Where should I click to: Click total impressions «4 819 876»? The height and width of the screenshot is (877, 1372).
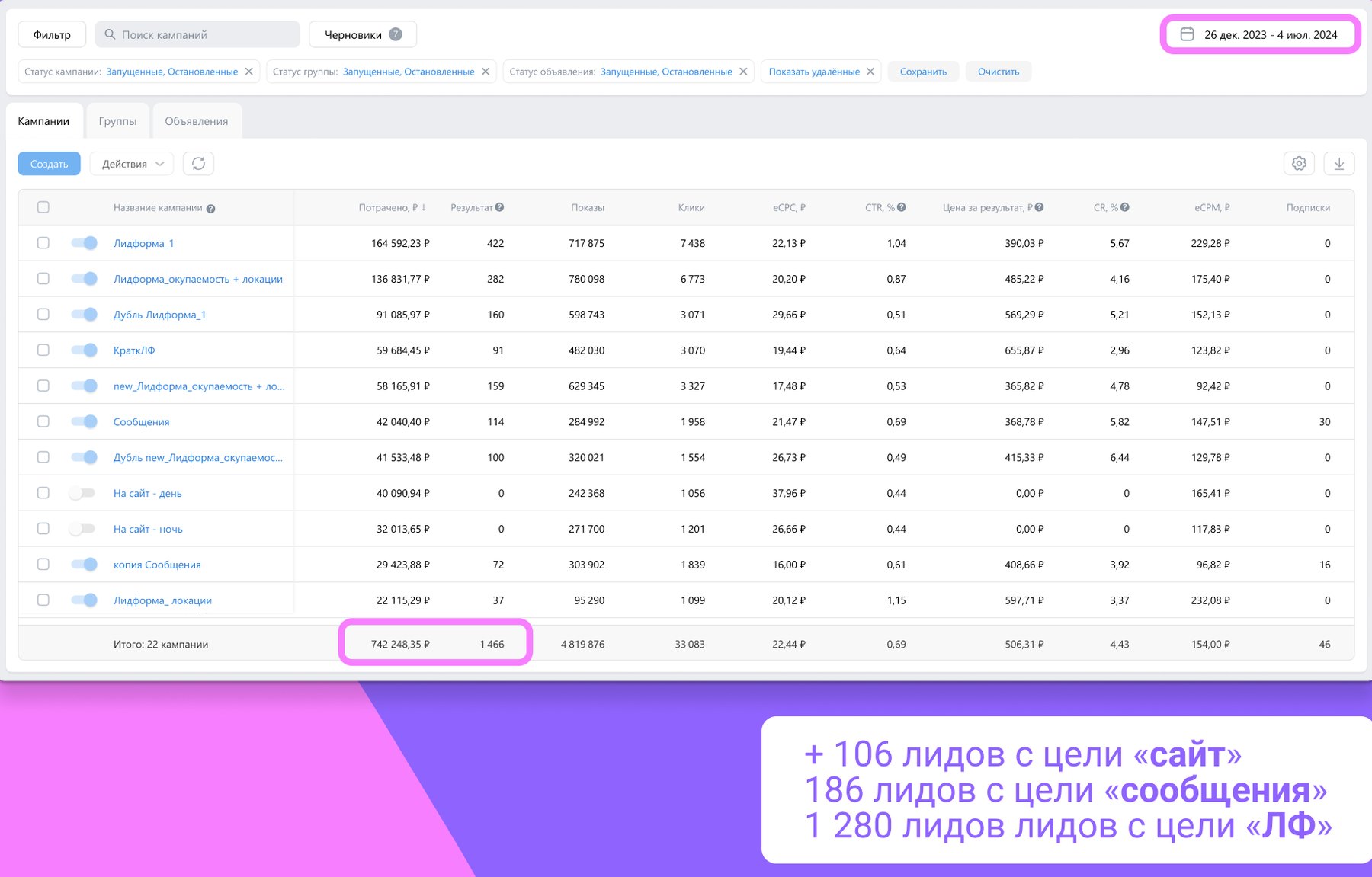[x=582, y=644]
